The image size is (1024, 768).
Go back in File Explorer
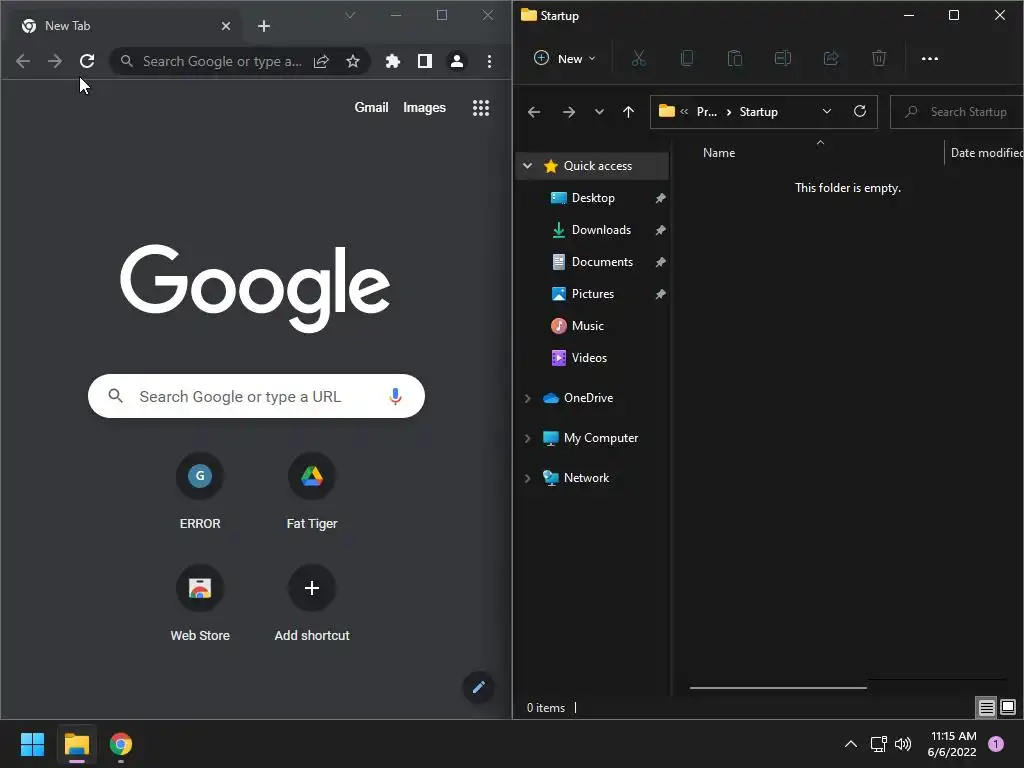[x=534, y=112]
